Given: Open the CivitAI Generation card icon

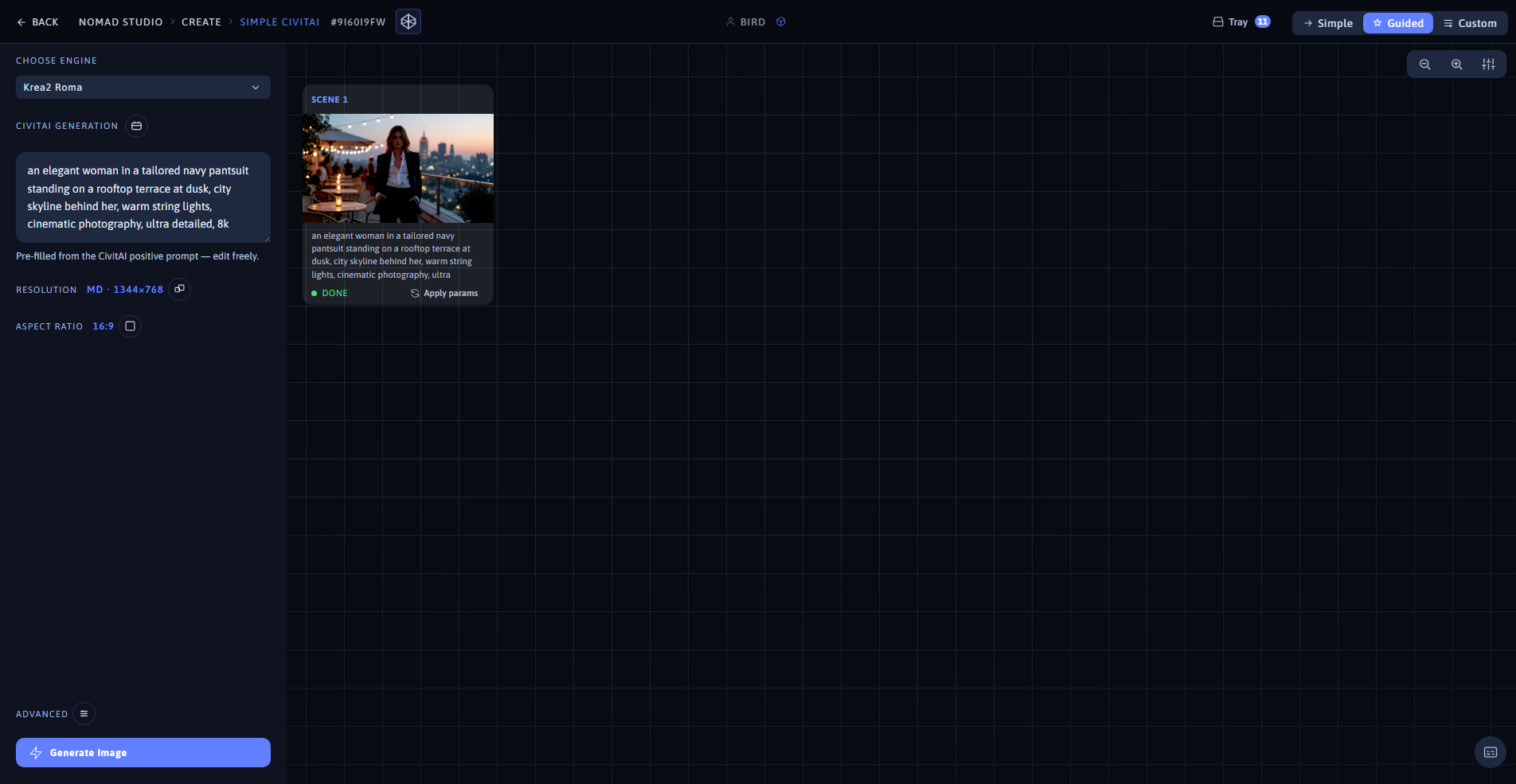Looking at the screenshot, I should tap(136, 126).
